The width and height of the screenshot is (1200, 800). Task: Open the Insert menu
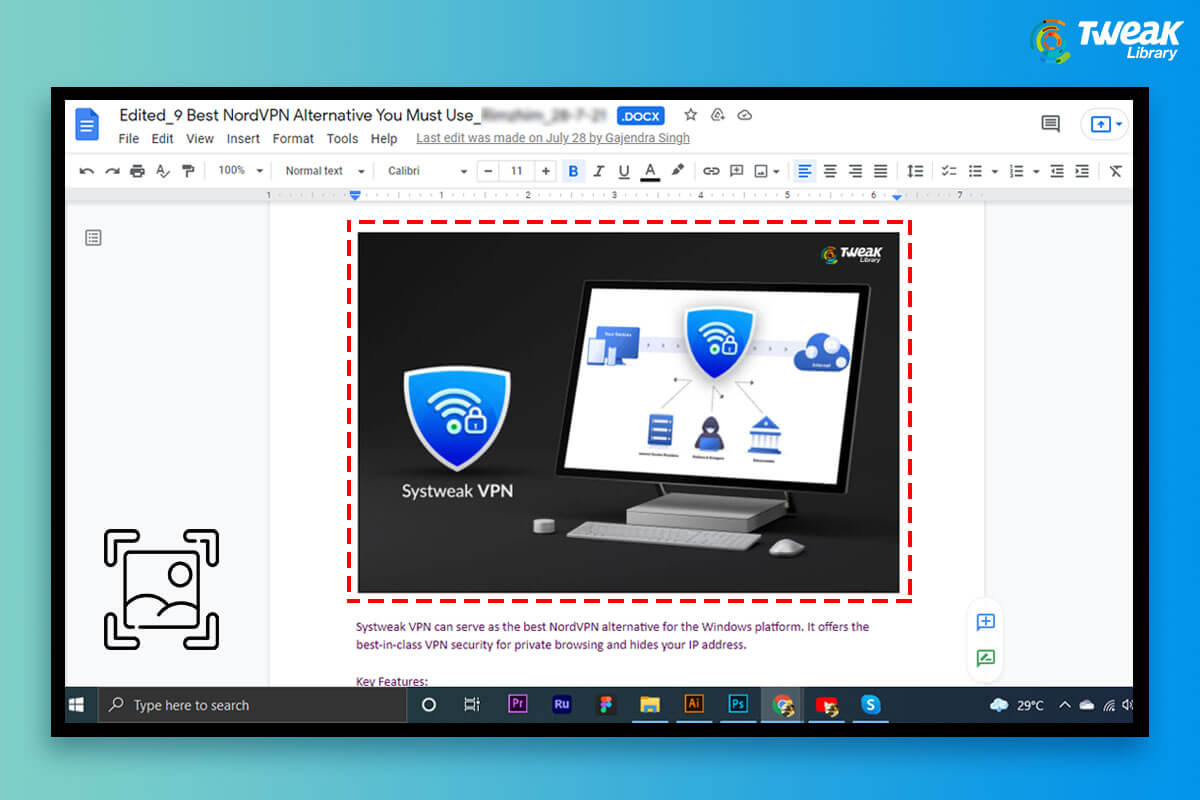(x=243, y=139)
